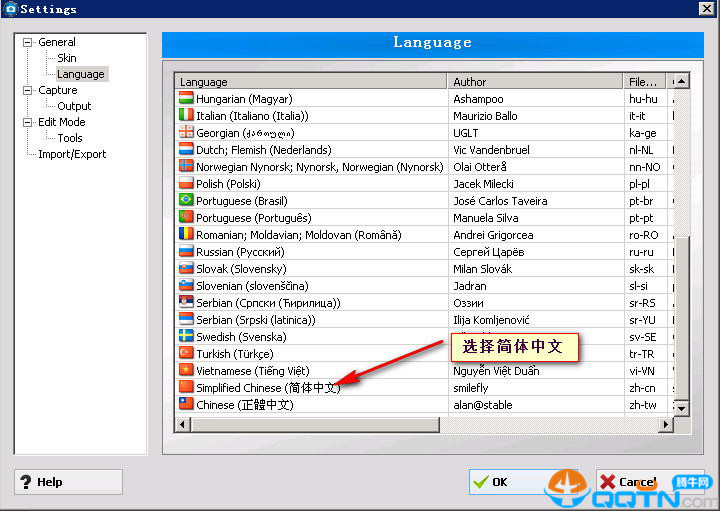Click the Vietnamese flag icon

(x=185, y=370)
